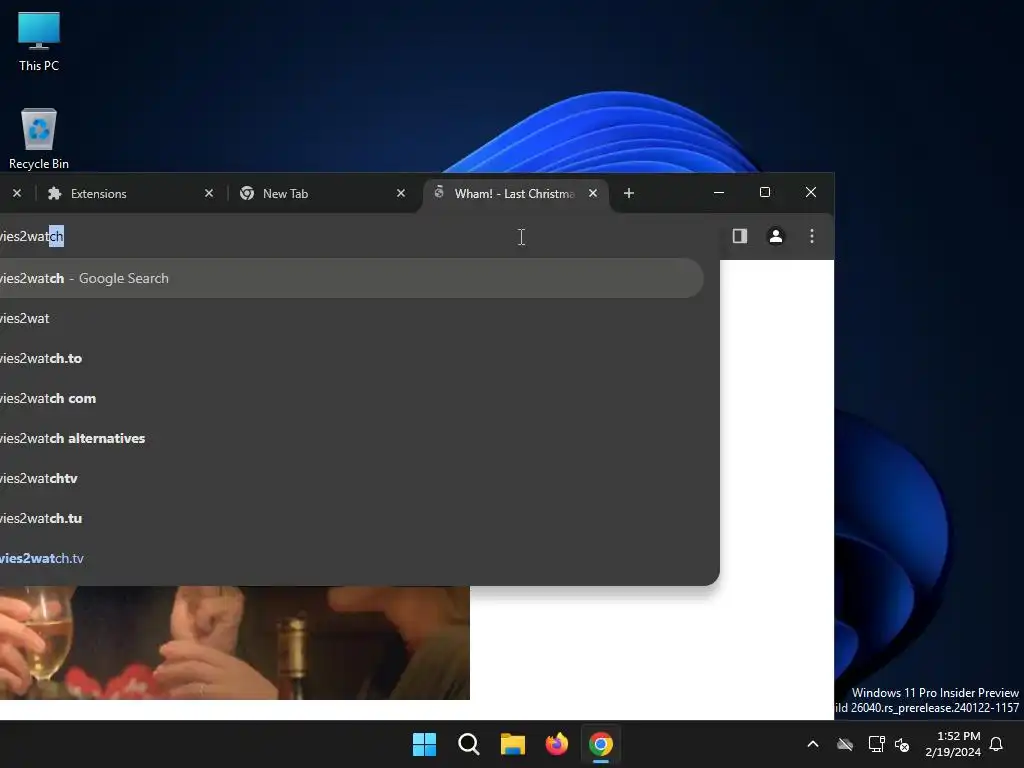Click the OneDrive cloud tray icon

[845, 744]
